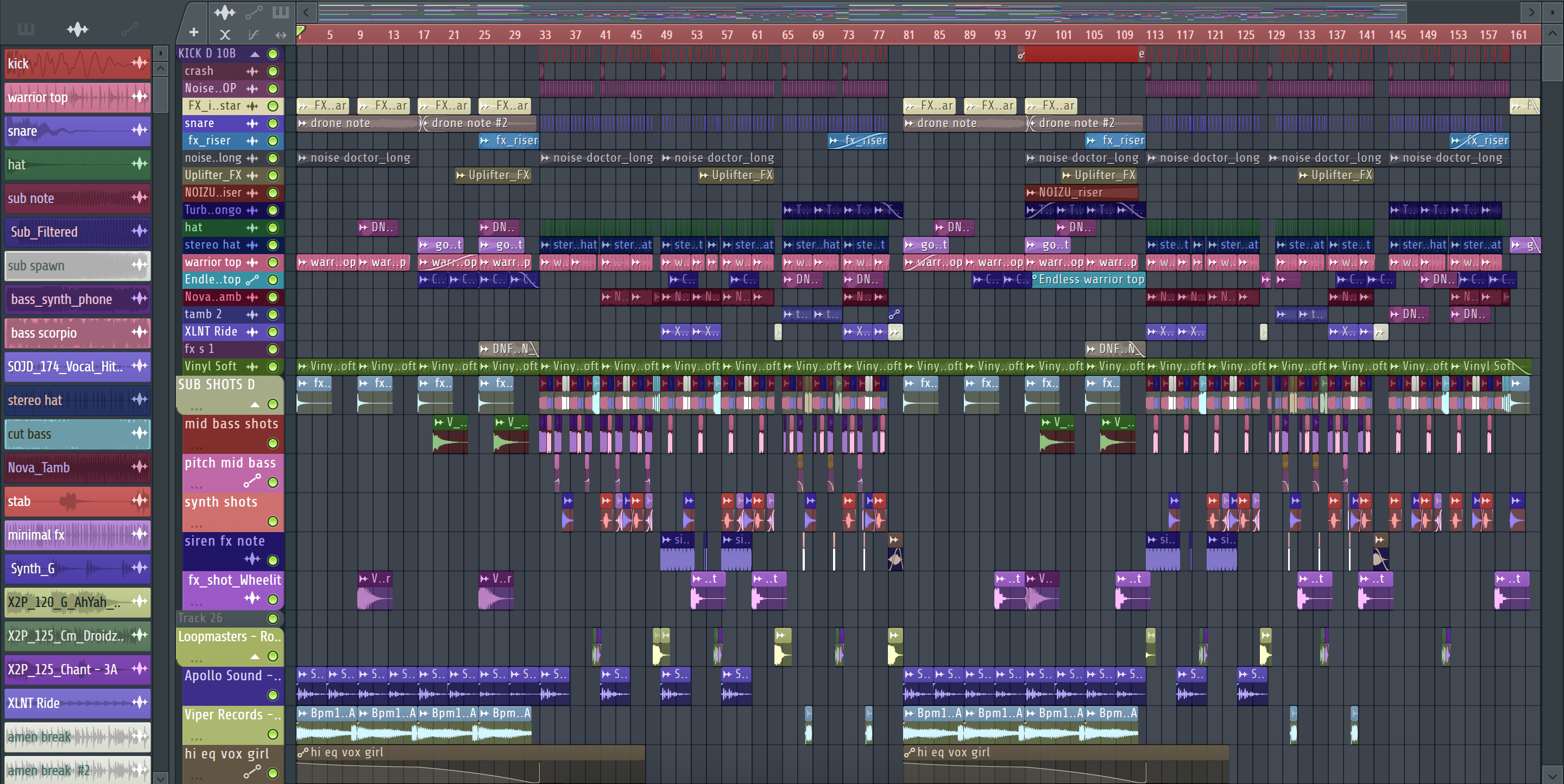Click picker panel scrollbar handle
Screen dimensions: 1564x784
tap(160, 94)
